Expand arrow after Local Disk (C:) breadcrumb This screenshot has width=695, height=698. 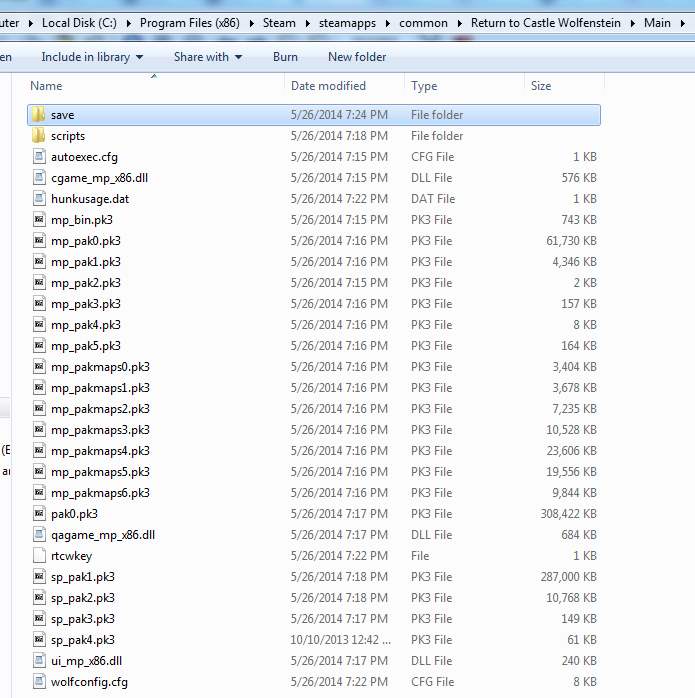coord(129,23)
